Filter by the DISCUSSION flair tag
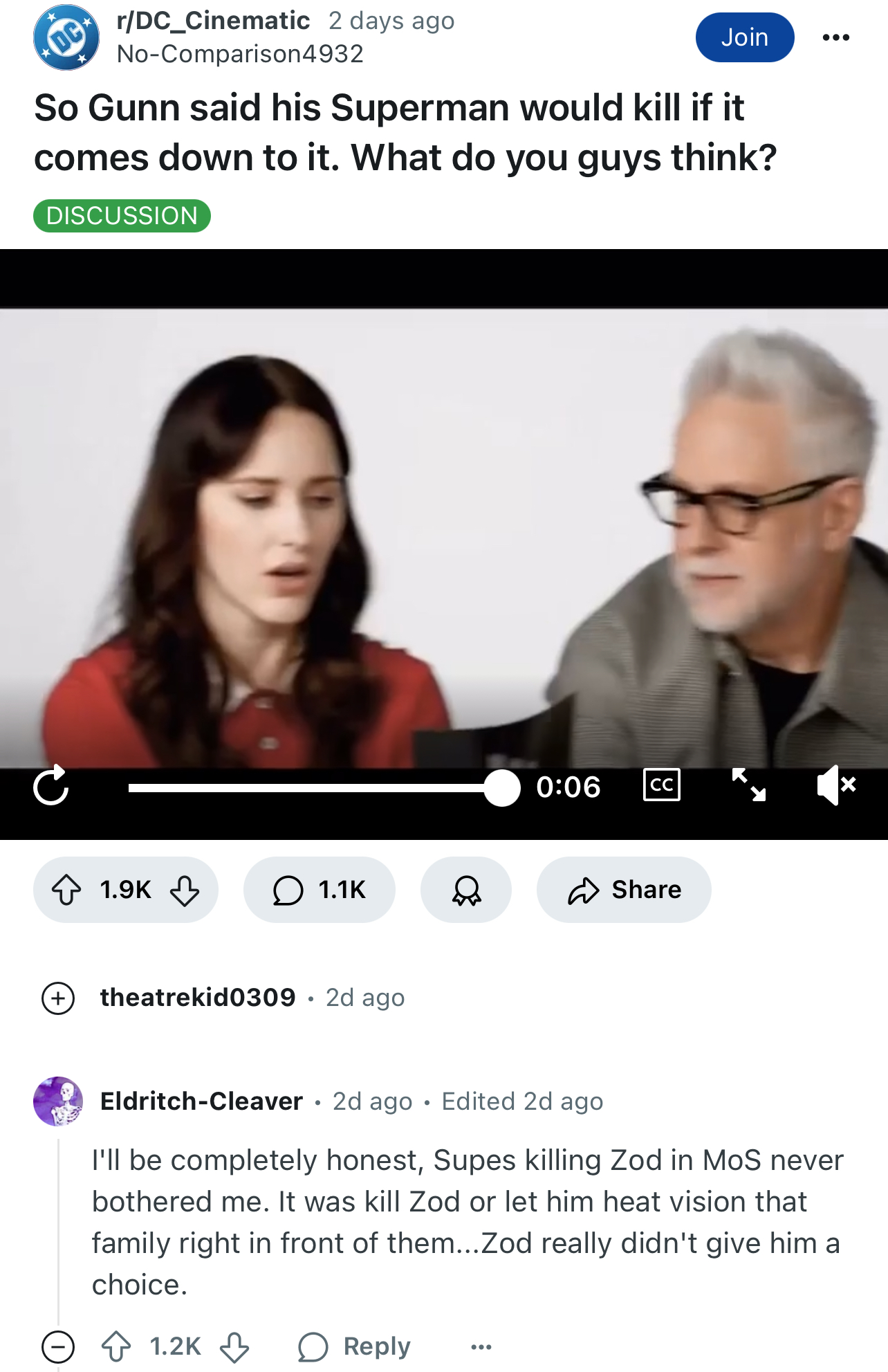 coord(122,216)
